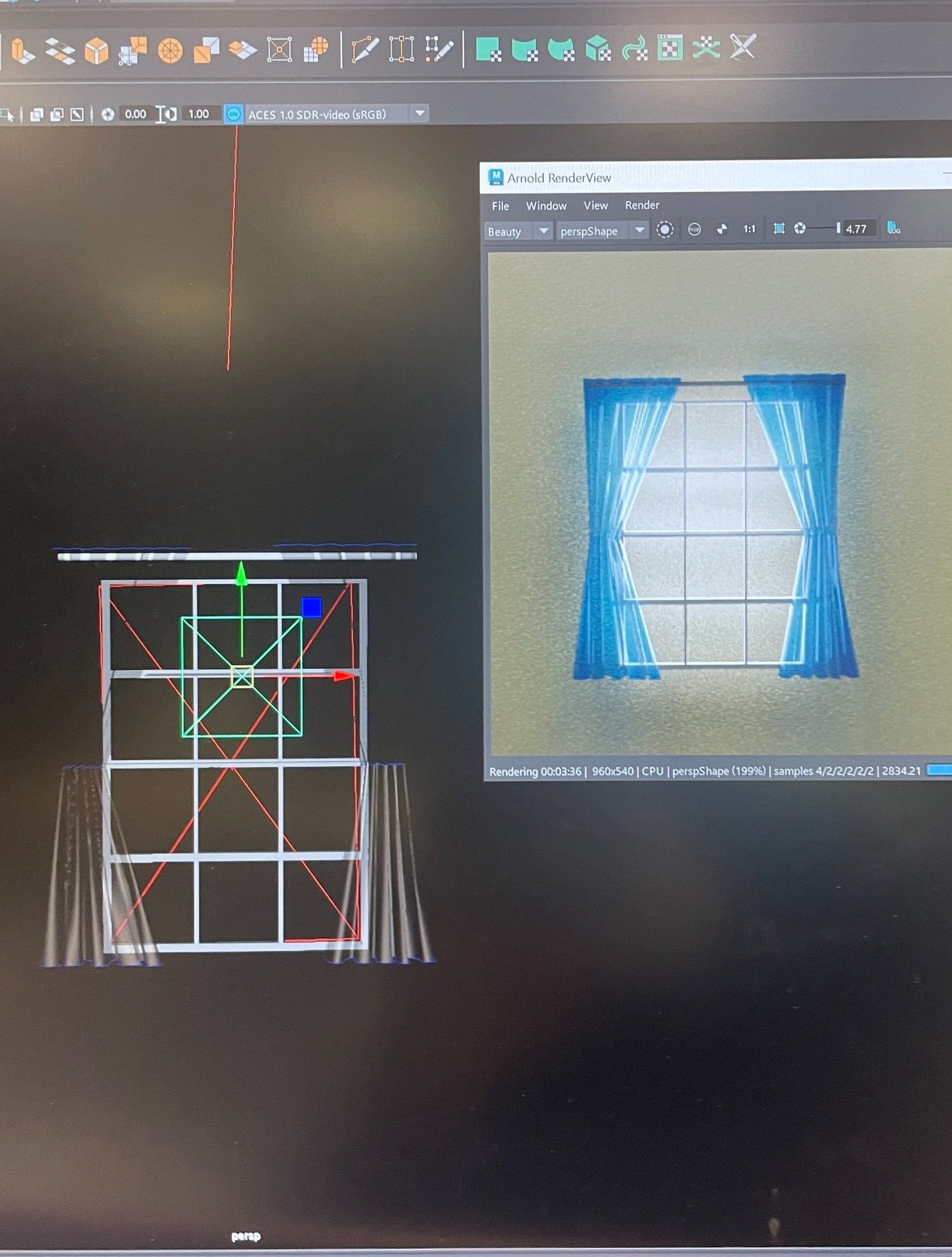Click the green wavy ribbon checker icon

click(x=634, y=48)
